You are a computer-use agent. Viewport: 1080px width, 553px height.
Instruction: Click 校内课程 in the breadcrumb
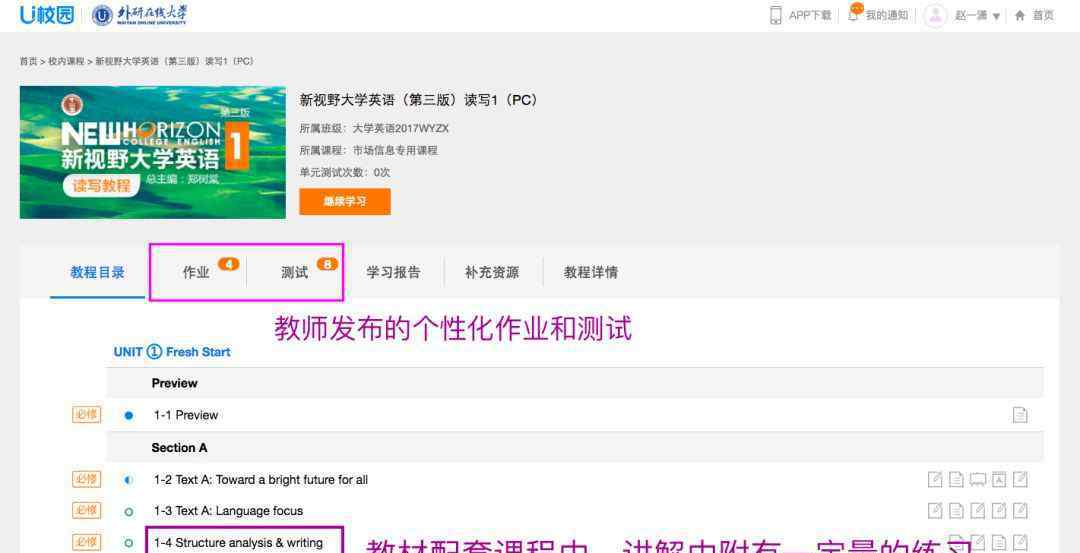click(66, 61)
